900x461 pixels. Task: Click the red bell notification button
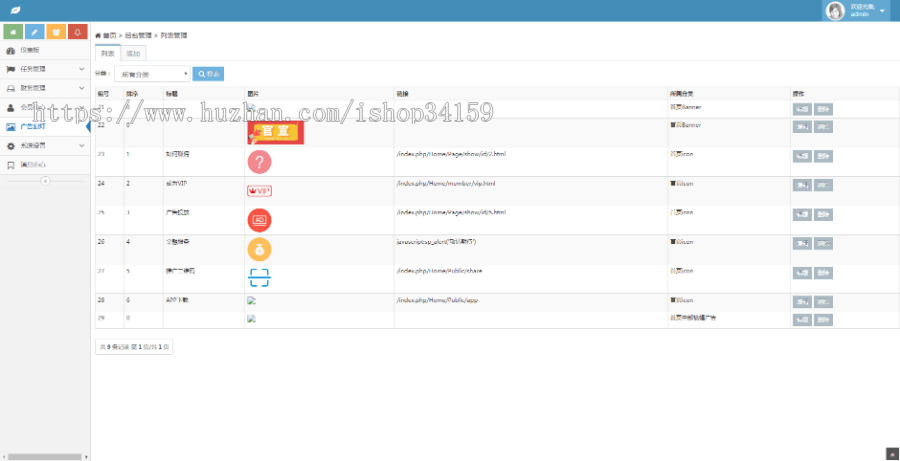[79, 31]
